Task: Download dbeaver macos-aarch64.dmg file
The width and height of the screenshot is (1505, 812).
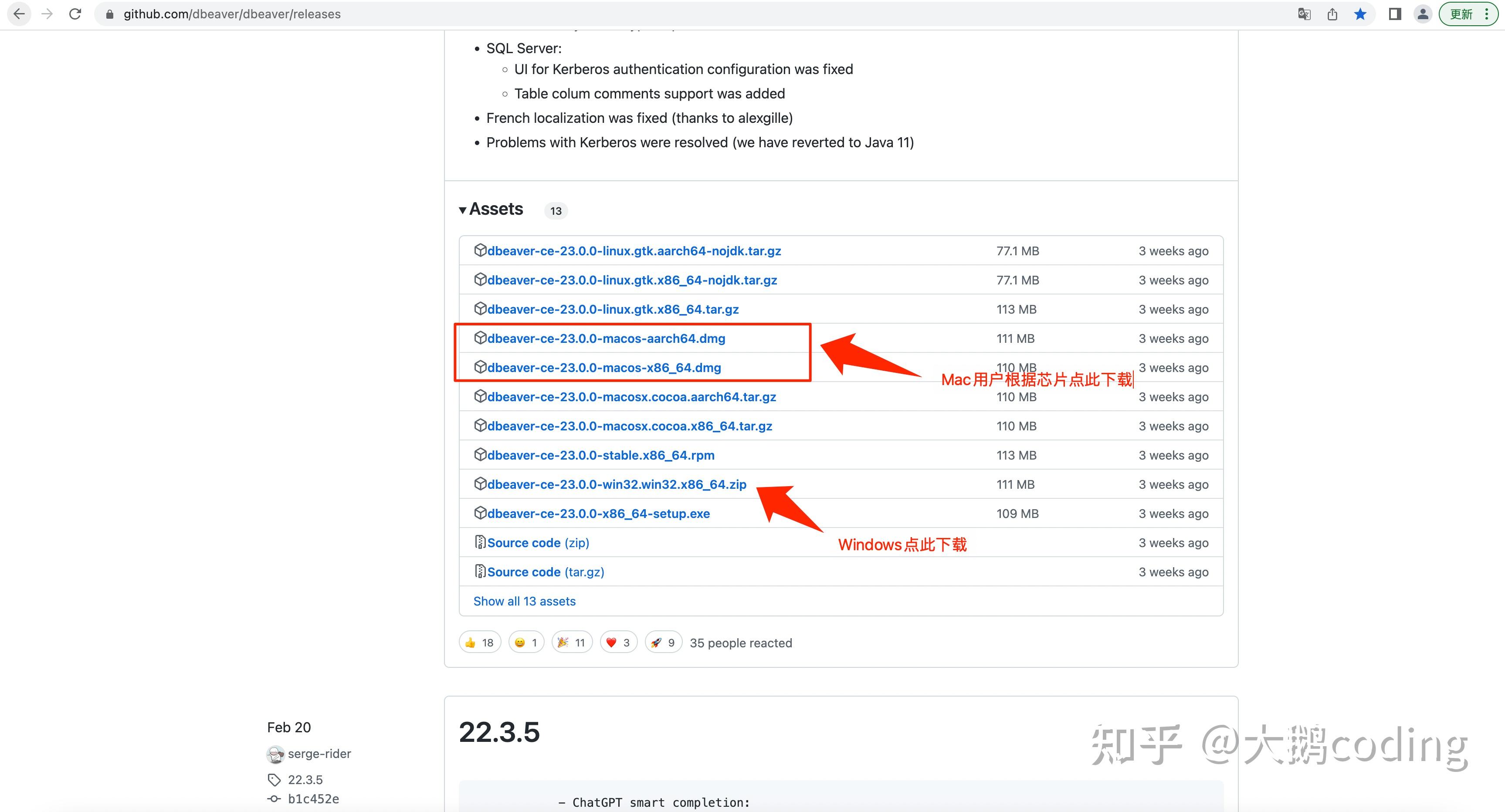Action: 606,338
